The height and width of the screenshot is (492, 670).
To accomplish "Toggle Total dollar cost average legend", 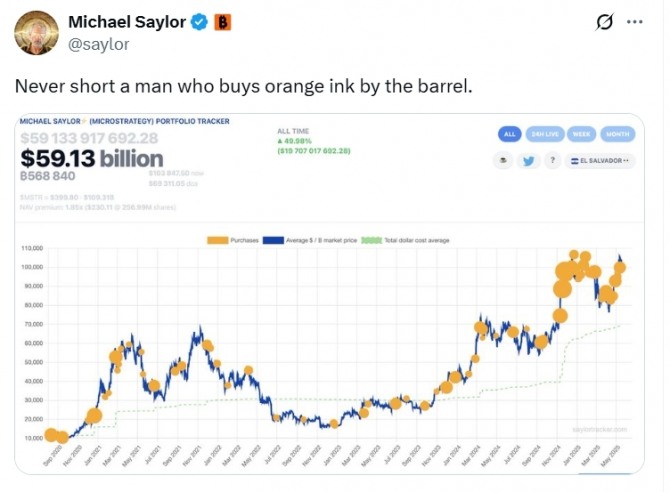I will tap(406, 240).
